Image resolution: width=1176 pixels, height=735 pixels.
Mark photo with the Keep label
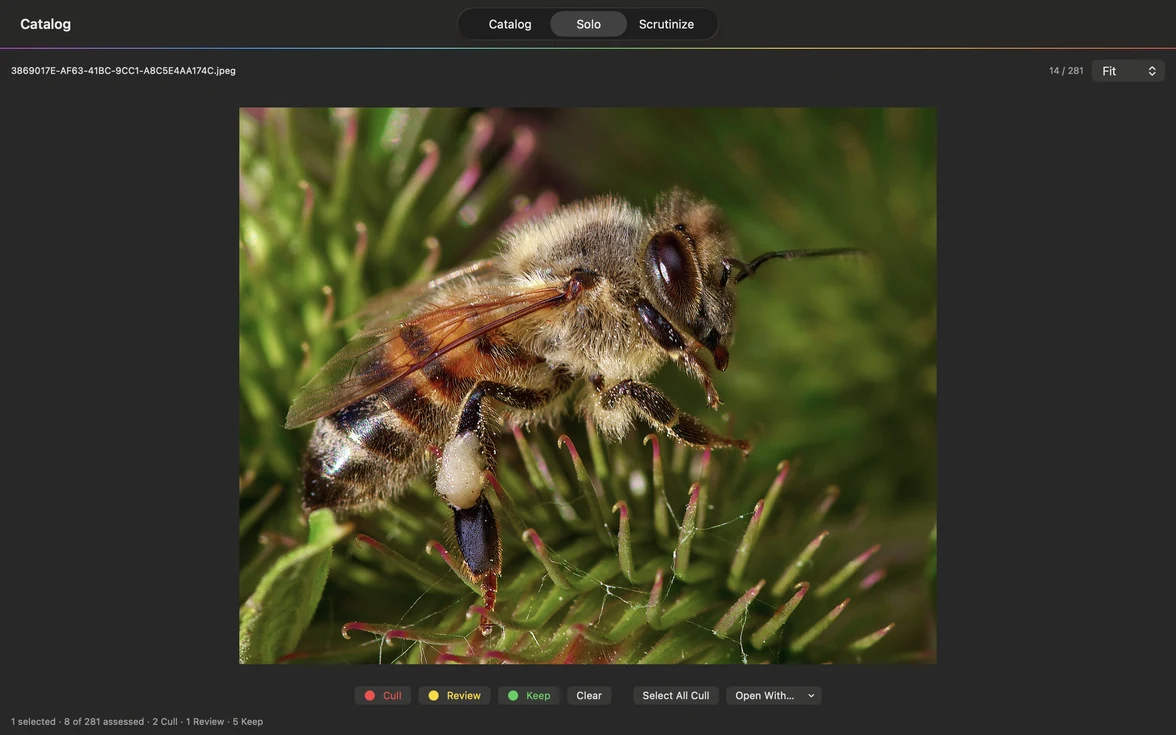click(x=529, y=695)
